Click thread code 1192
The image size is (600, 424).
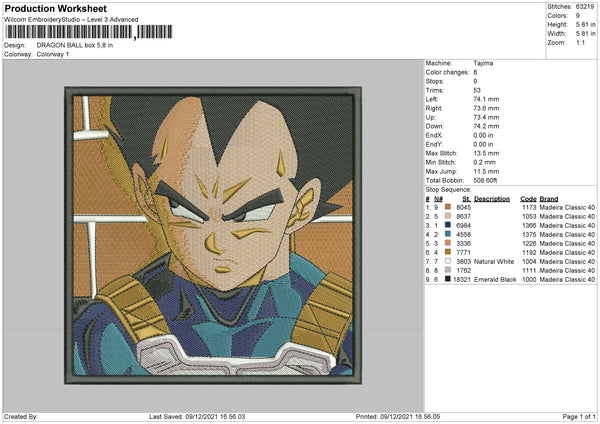529,252
